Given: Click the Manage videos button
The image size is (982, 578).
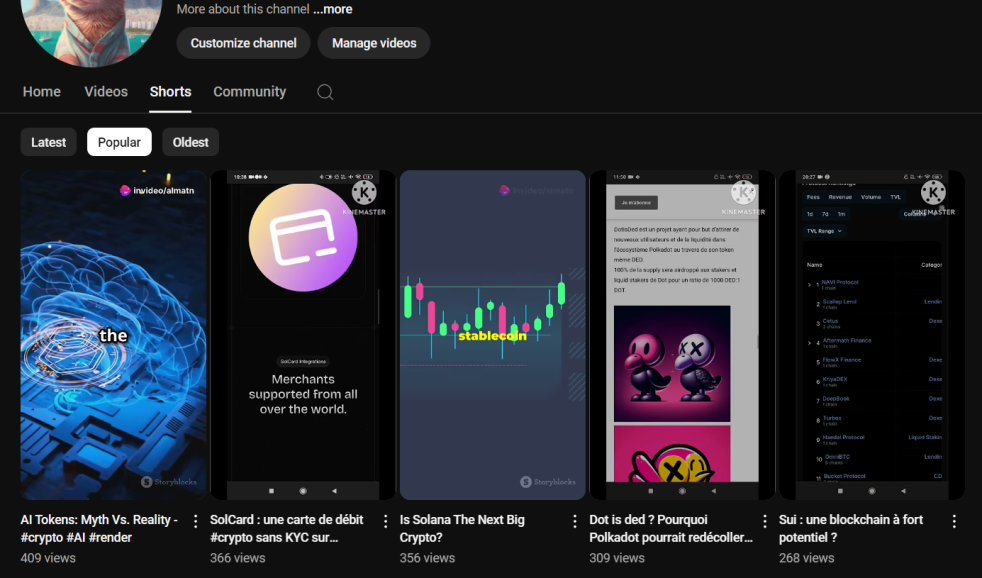Looking at the screenshot, I should (x=374, y=43).
